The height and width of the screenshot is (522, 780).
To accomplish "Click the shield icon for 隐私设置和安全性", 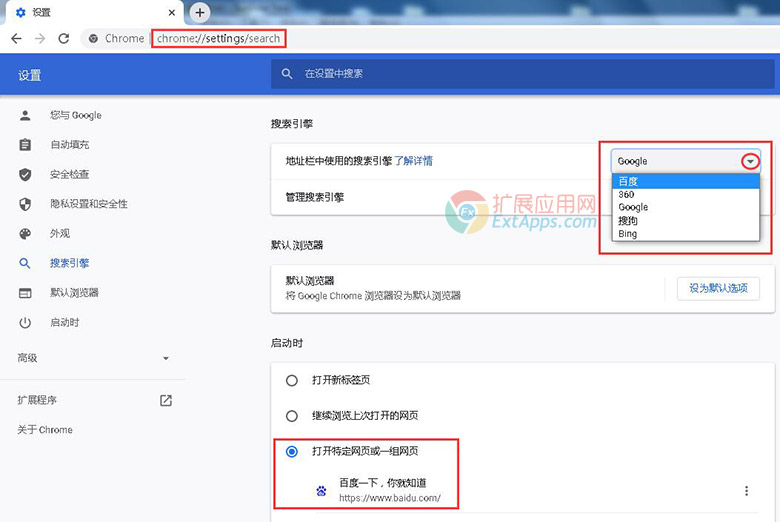I will [x=25, y=204].
